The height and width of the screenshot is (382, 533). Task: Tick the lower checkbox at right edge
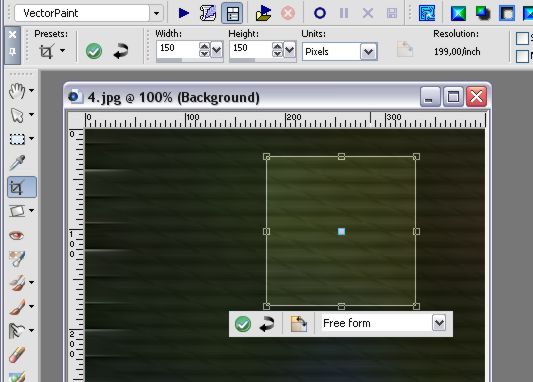(522, 56)
